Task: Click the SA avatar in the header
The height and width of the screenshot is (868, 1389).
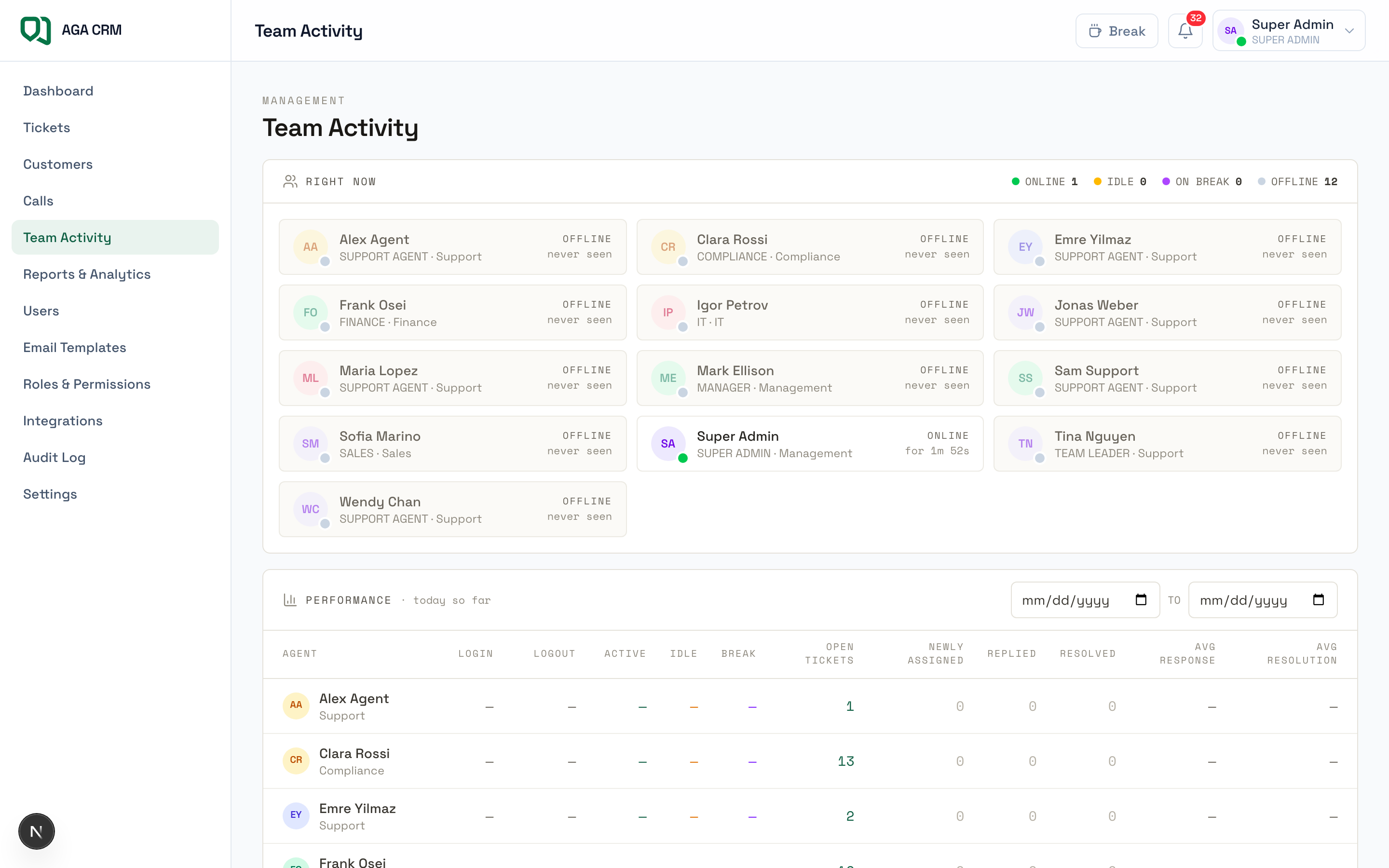Action: (x=1230, y=31)
